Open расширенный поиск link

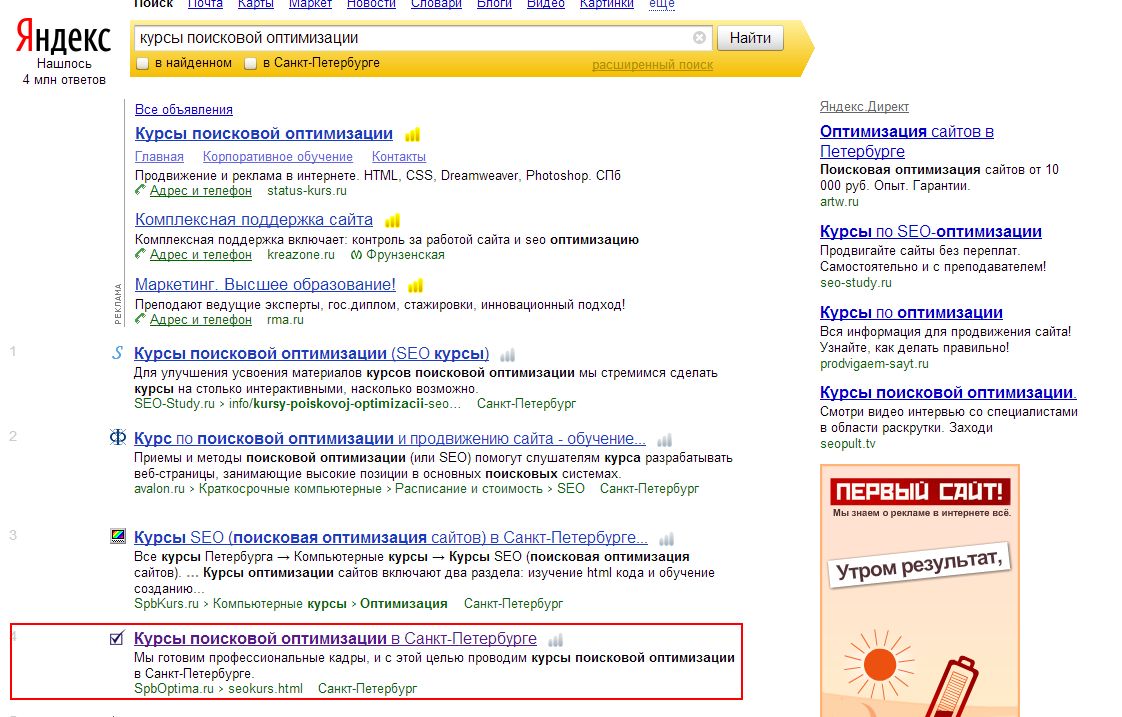click(652, 65)
